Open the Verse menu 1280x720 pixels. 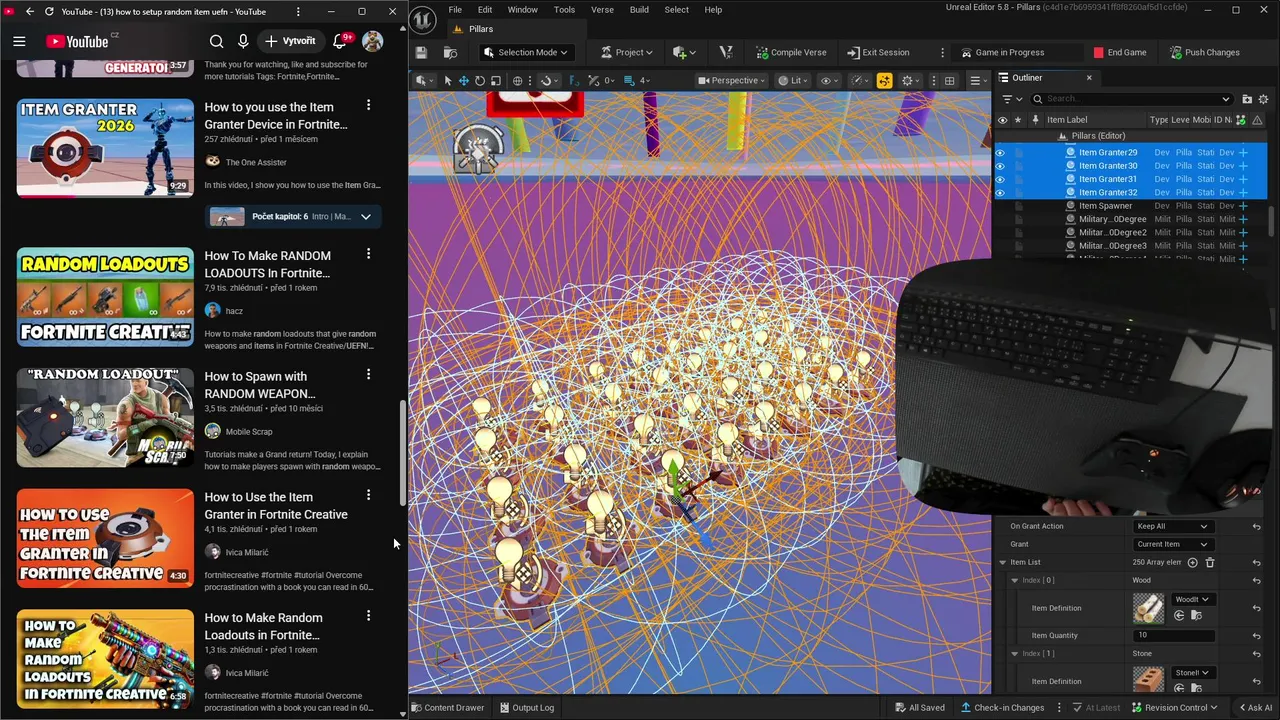tap(602, 10)
